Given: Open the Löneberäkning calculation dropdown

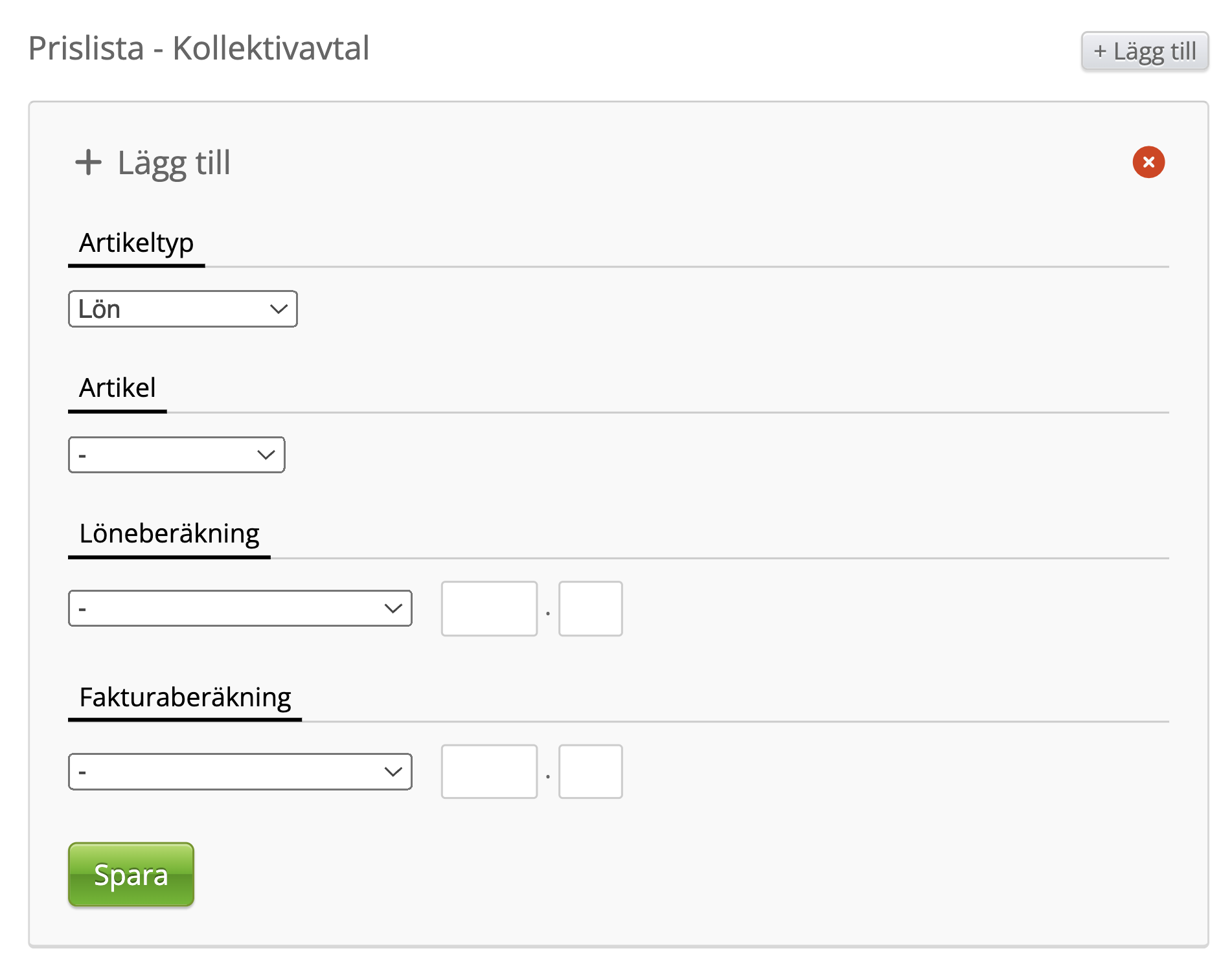Looking at the screenshot, I should [240, 608].
